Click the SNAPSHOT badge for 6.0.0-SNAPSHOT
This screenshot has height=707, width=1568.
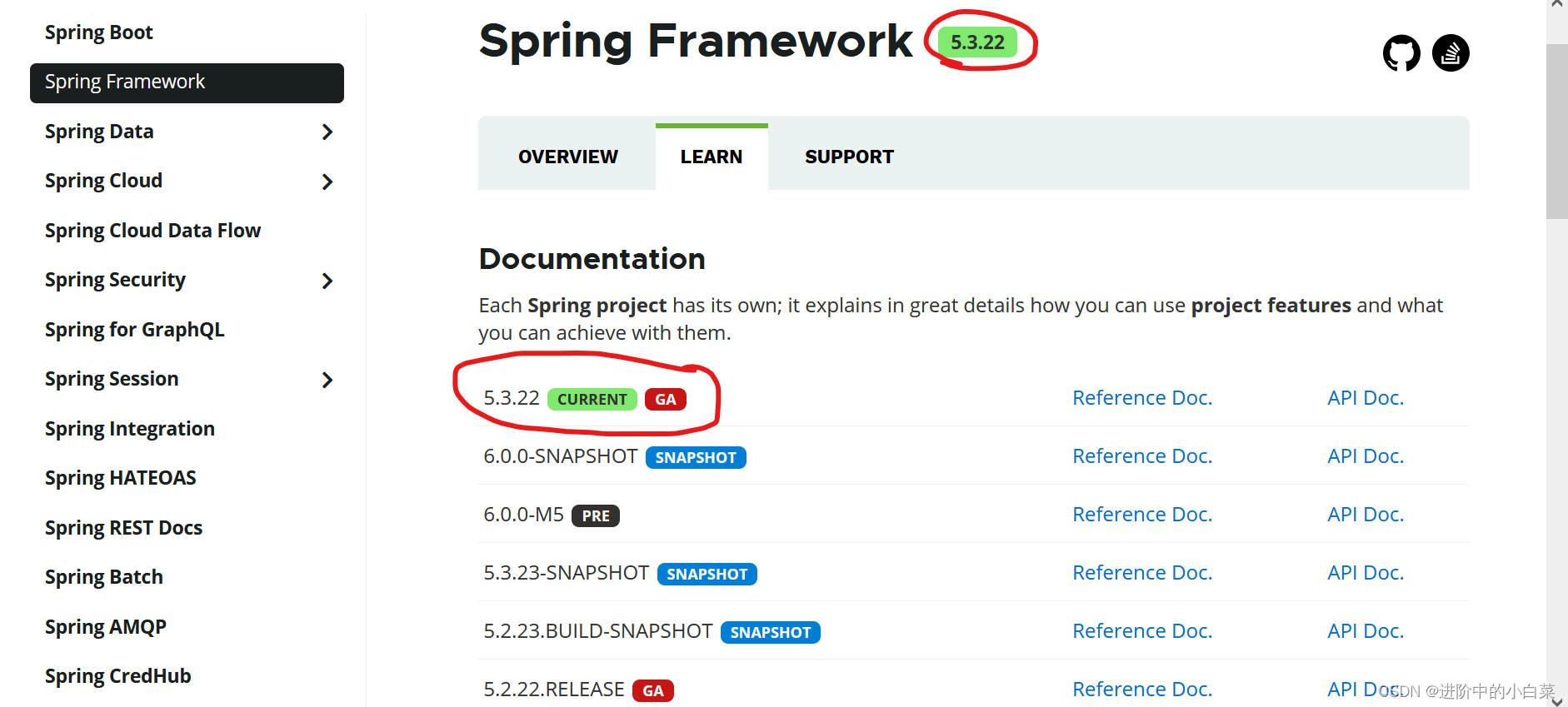click(696, 458)
